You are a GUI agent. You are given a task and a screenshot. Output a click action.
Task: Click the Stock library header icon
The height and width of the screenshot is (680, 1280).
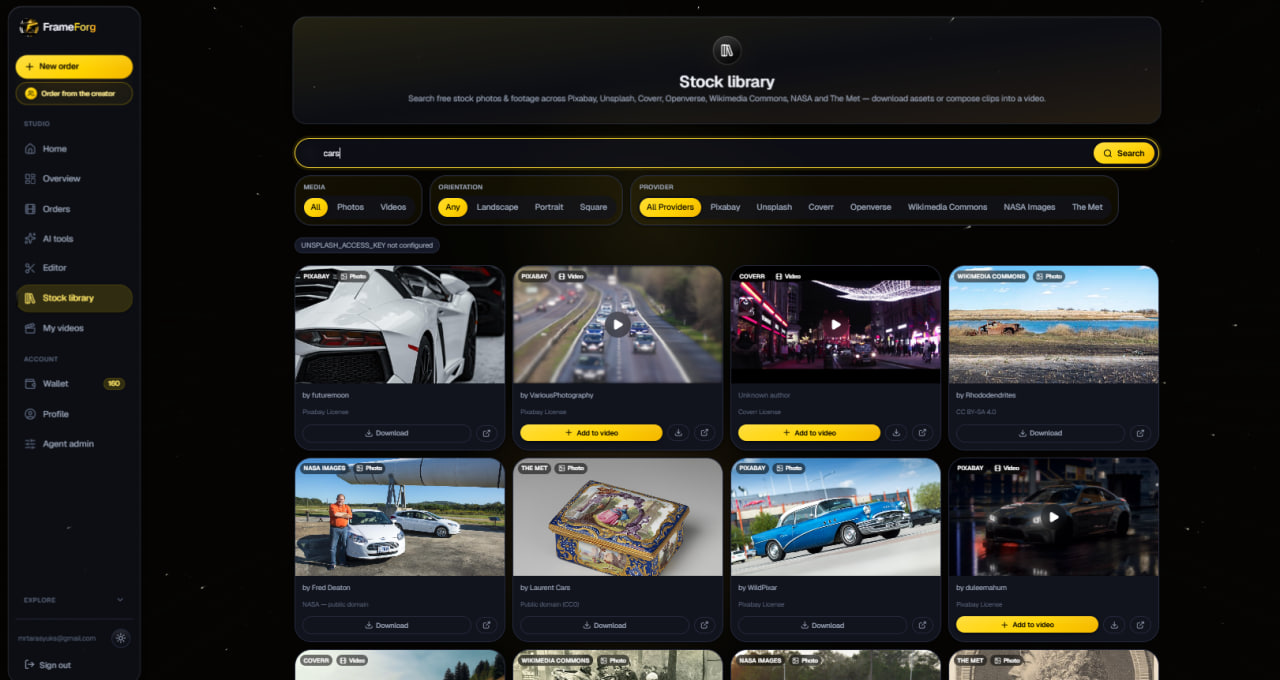[x=727, y=51]
